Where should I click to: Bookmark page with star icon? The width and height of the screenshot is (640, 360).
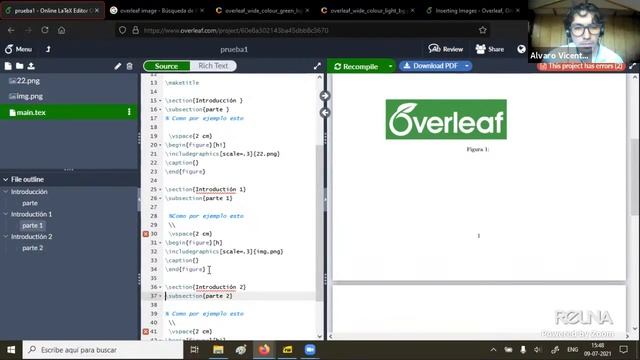pyautogui.click(x=483, y=30)
